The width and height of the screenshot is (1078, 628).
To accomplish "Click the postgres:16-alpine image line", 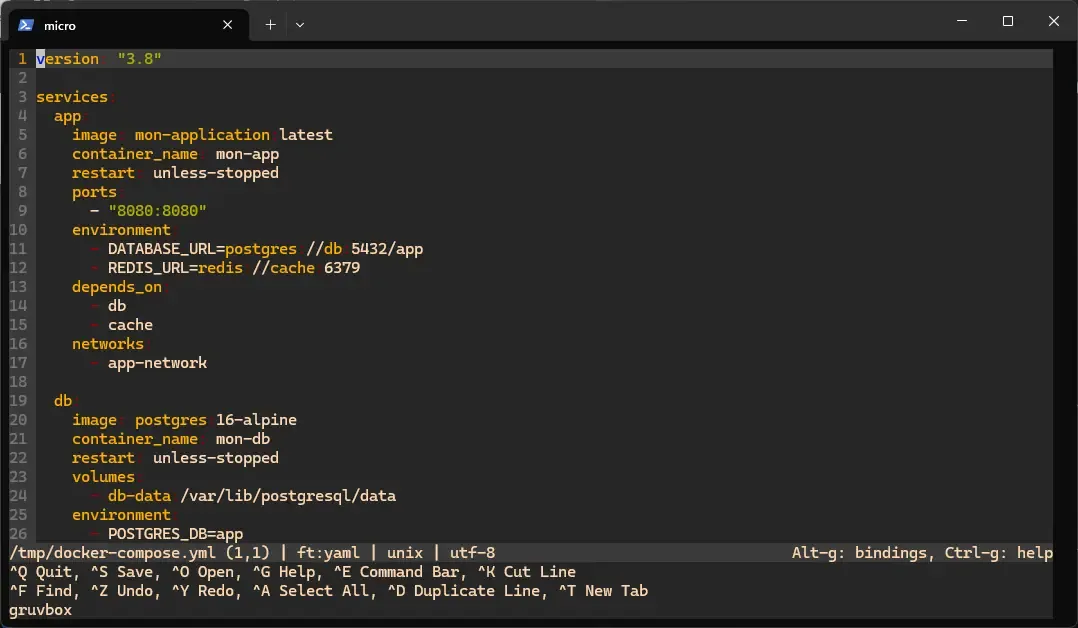I will tap(215, 420).
